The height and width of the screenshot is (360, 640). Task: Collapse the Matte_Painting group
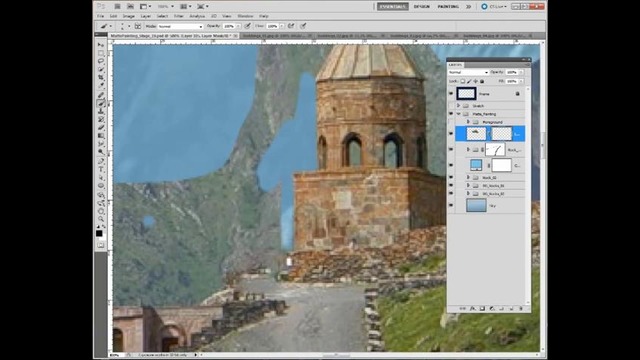[x=459, y=114]
